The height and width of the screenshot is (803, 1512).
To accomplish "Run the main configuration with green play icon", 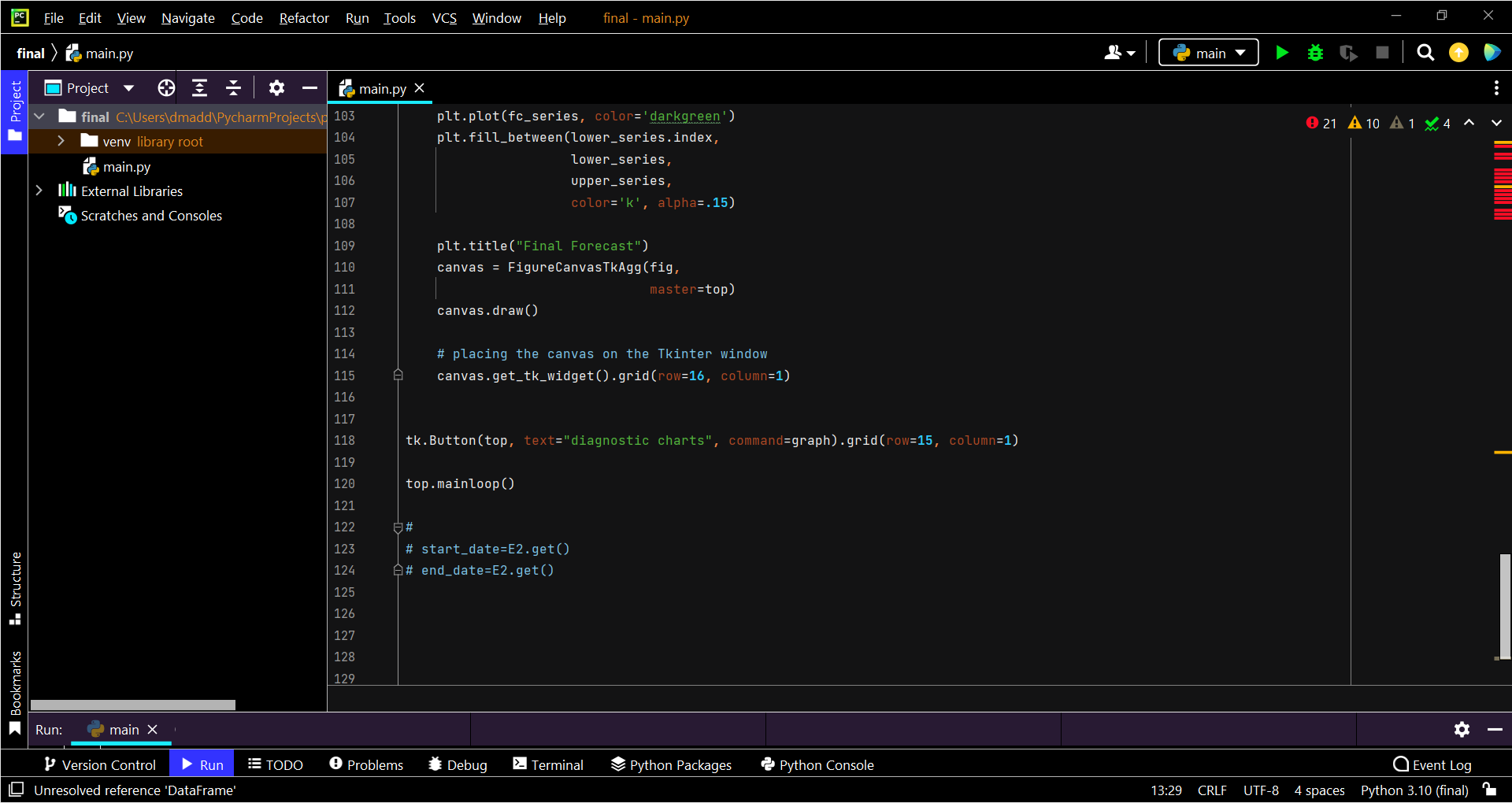I will [x=1282, y=53].
